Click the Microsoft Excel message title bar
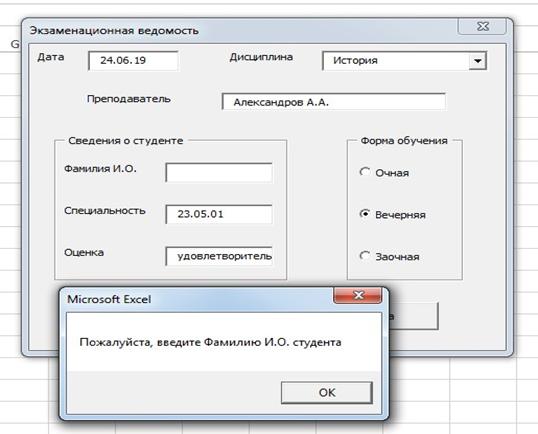This screenshot has height=434, width=538. [199, 299]
